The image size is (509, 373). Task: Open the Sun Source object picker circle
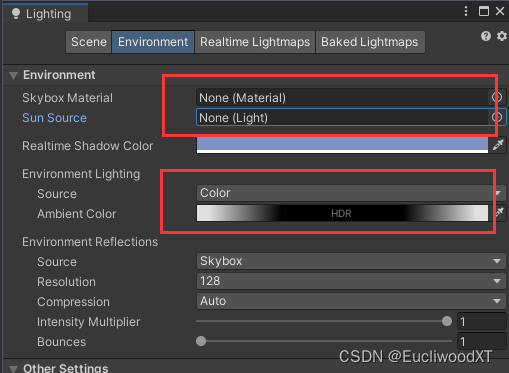tap(497, 117)
